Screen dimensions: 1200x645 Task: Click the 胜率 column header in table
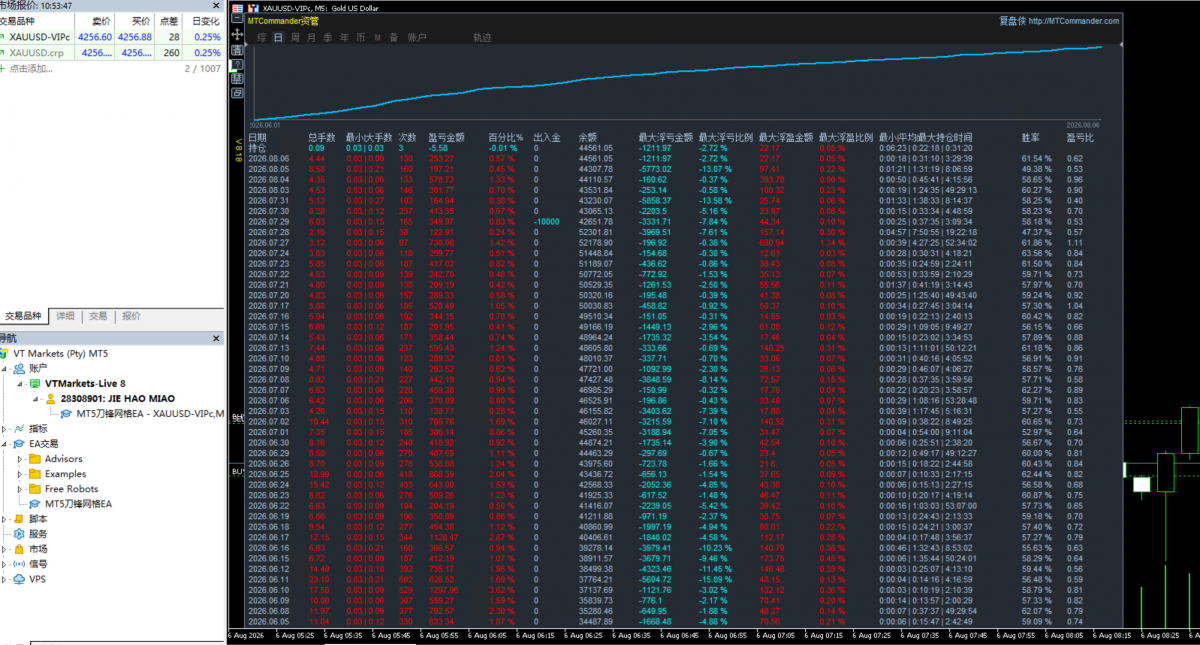point(1030,137)
